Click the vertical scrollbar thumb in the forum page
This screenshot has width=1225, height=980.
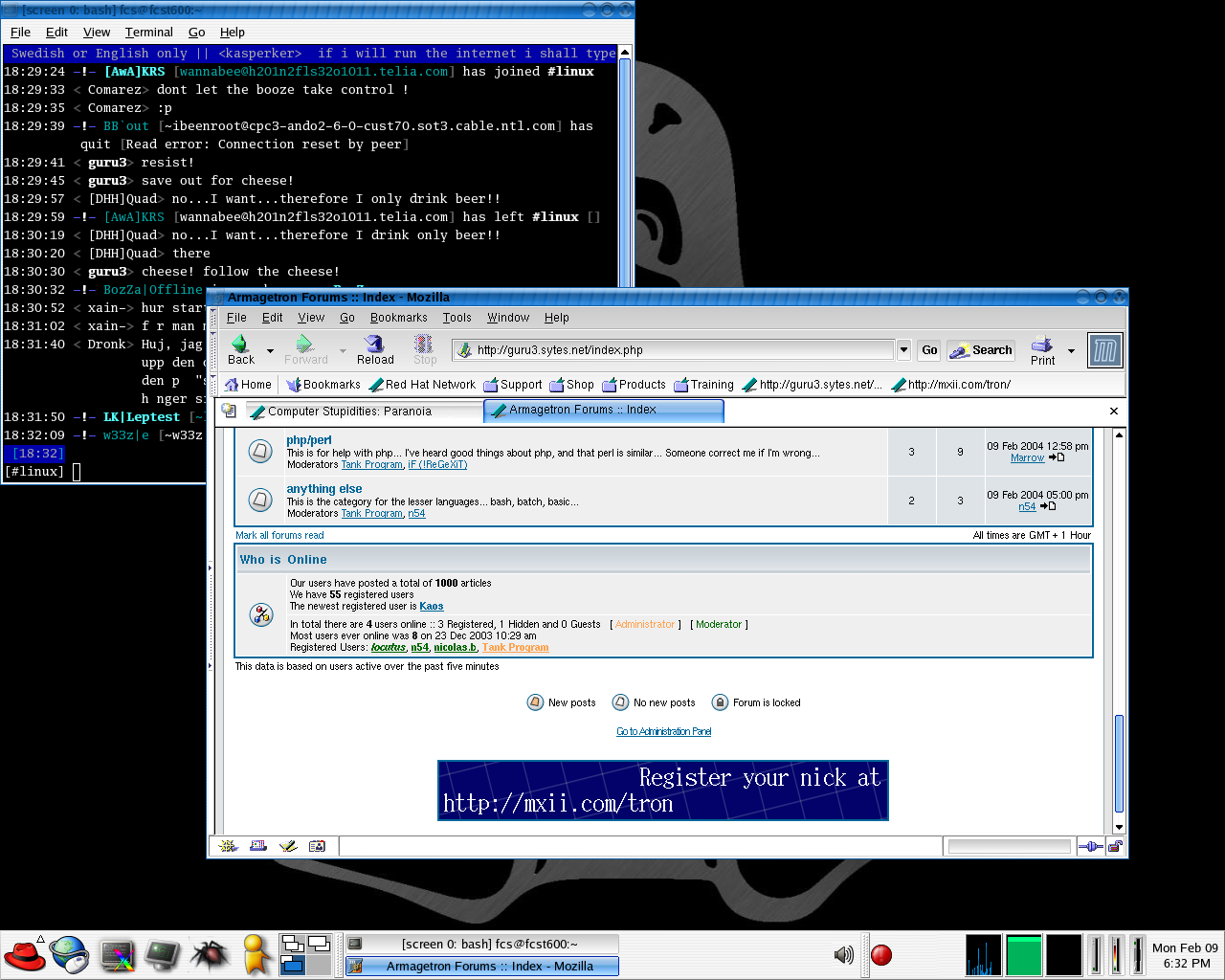[1119, 761]
